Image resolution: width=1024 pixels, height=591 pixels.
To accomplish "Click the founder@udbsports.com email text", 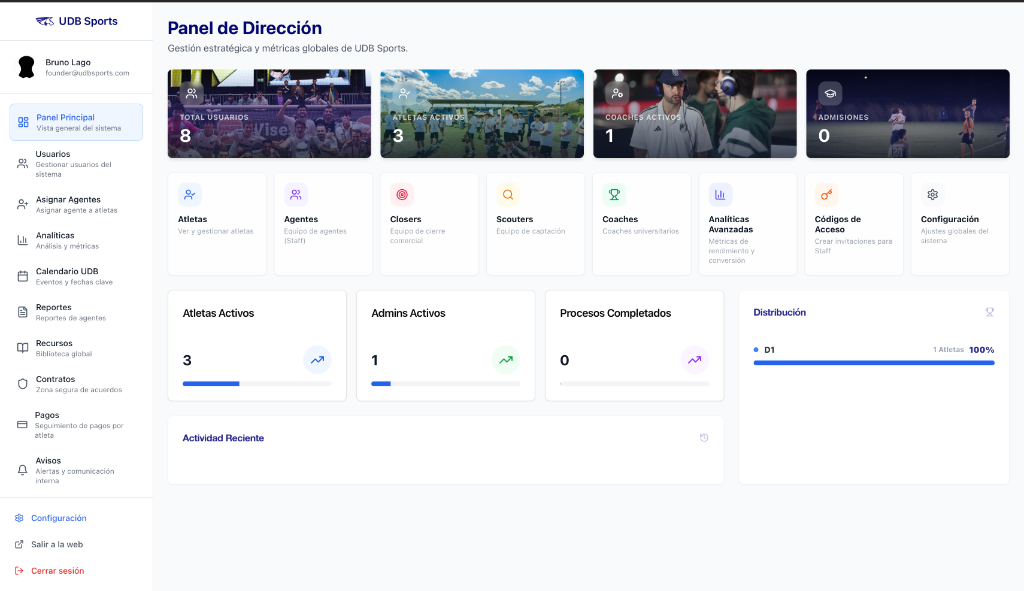I will [88, 73].
